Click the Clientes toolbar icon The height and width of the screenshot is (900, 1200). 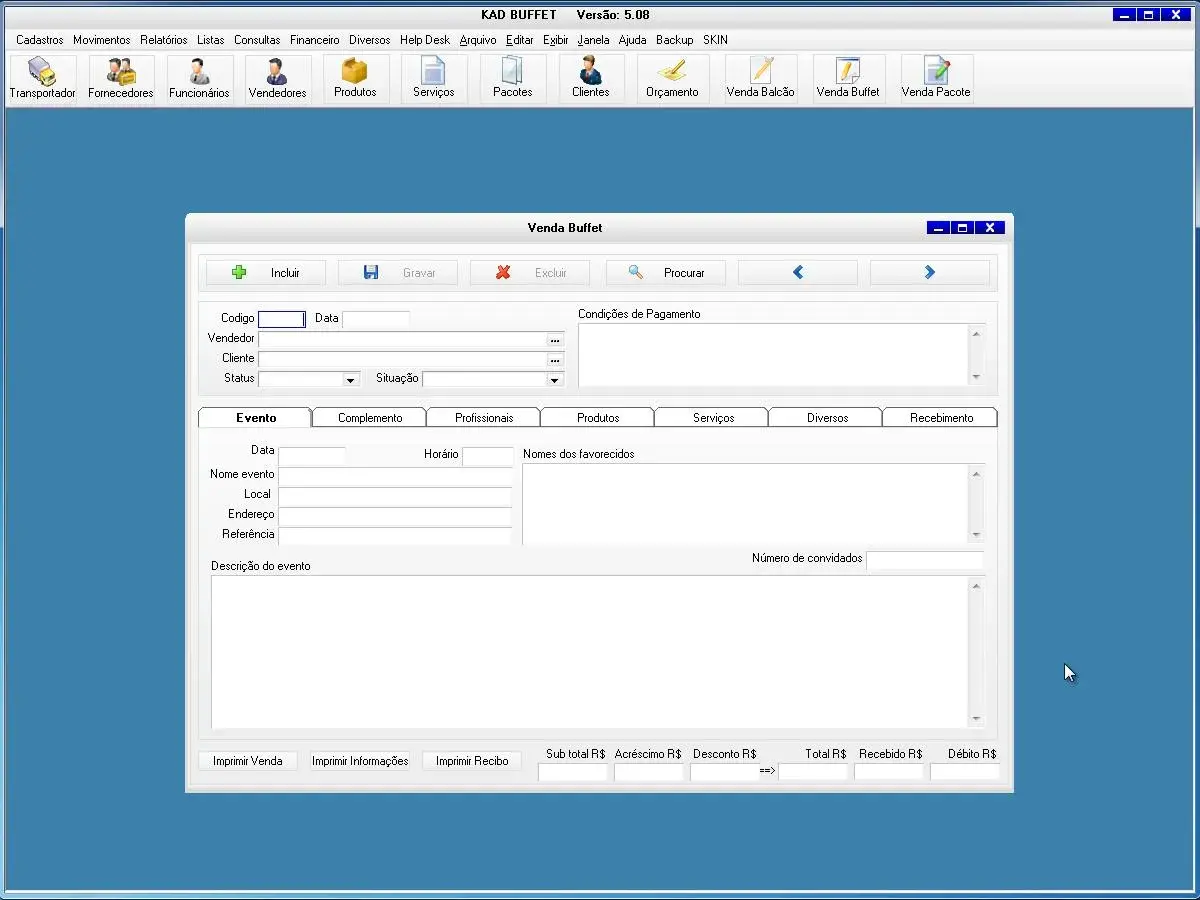point(590,79)
